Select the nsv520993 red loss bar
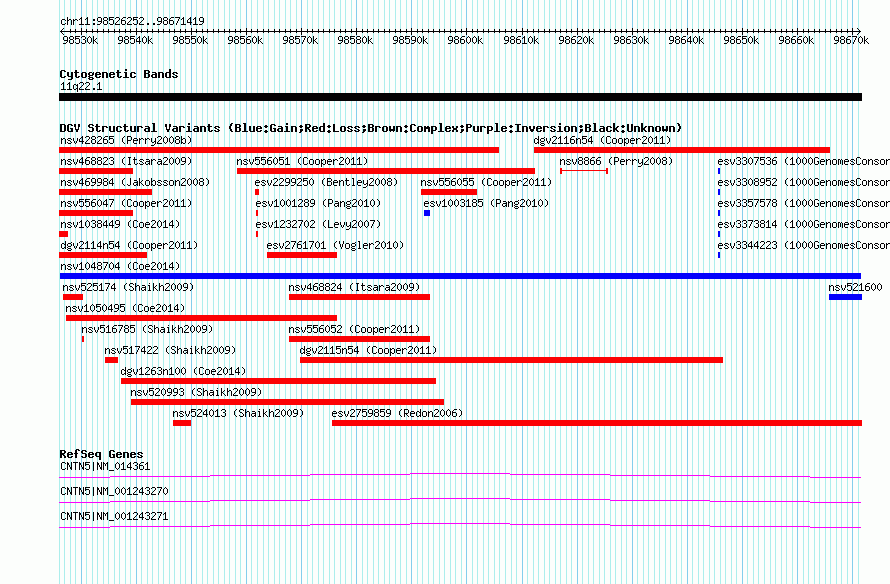This screenshot has height=584, width=890. coord(287,402)
